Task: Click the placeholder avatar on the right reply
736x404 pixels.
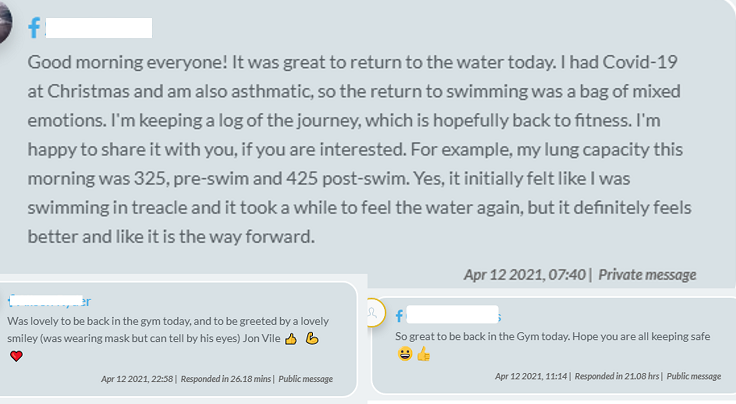Action: [x=374, y=313]
